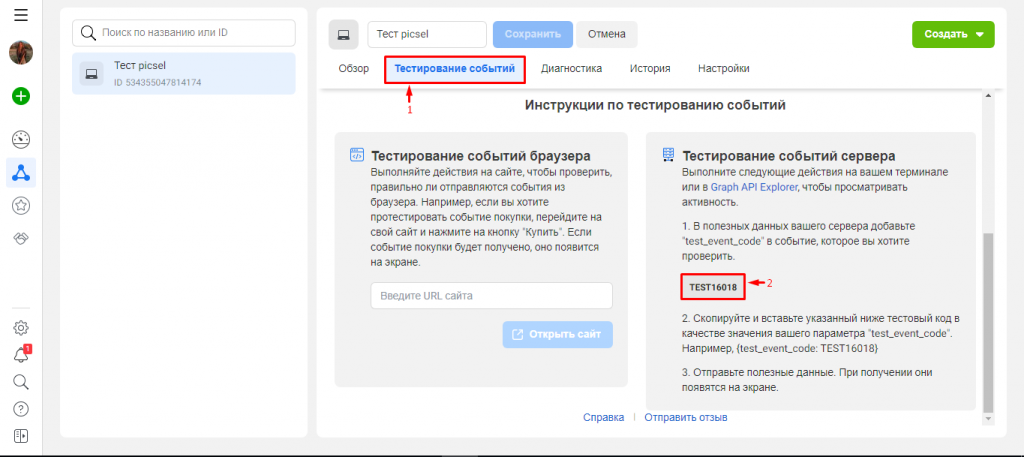The width and height of the screenshot is (1024, 457).
Task: Click the green plus create icon
Action: point(21,97)
